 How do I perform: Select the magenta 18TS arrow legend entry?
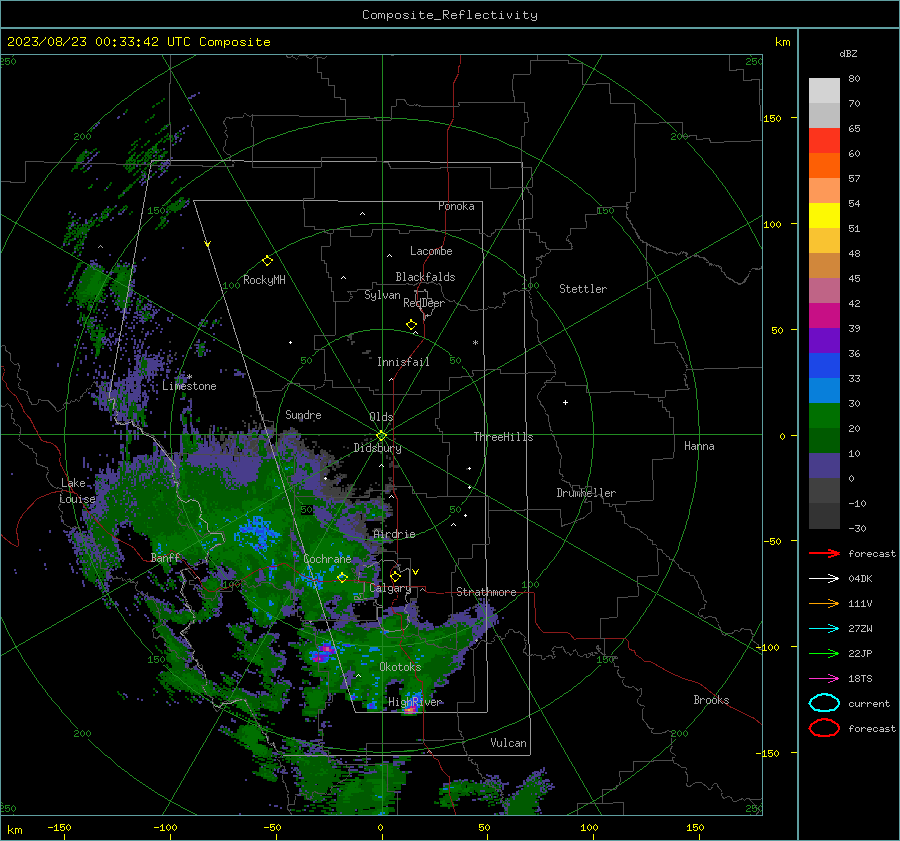click(x=824, y=679)
